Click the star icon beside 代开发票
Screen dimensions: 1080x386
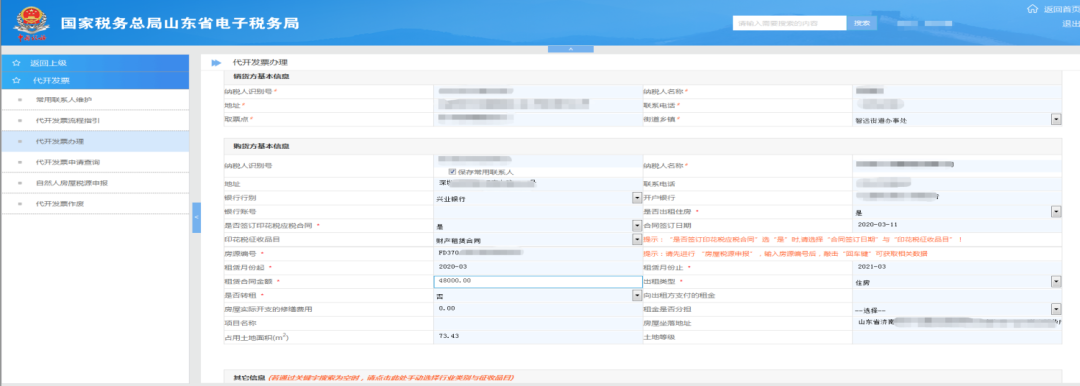16,80
